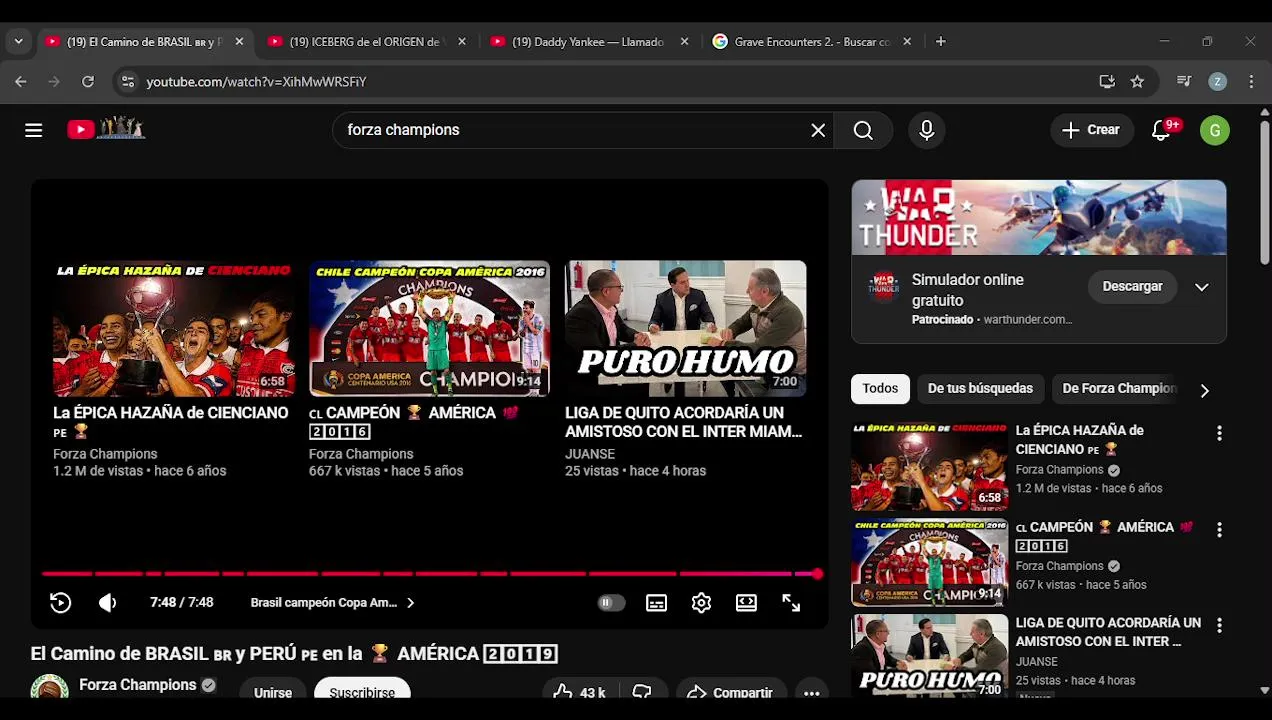Screen dimensions: 1272x720
Task: Open a new browser tab
Action: [x=940, y=42]
